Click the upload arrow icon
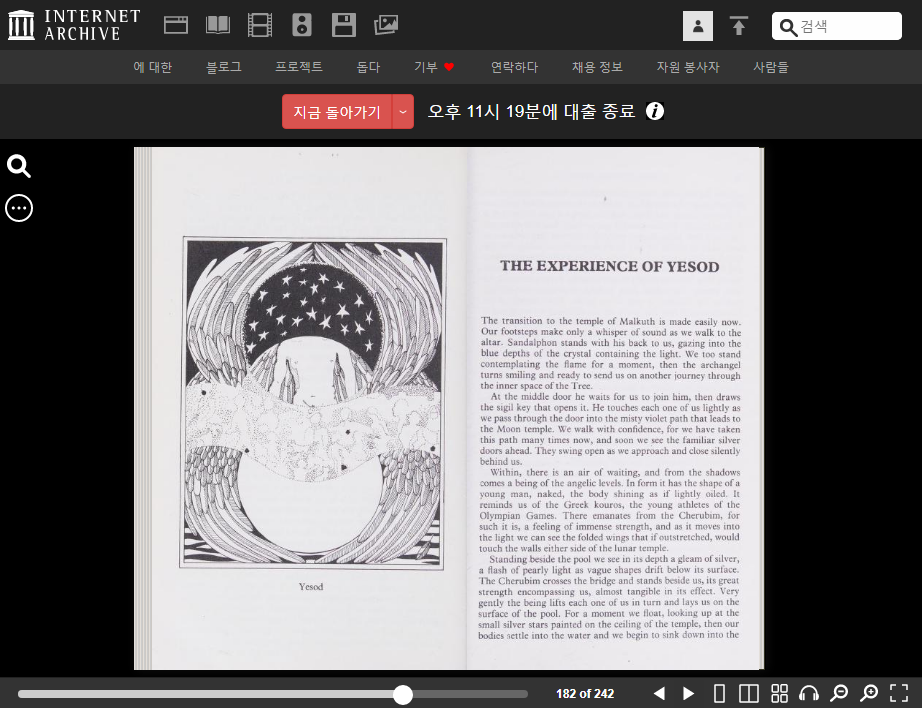 point(739,26)
